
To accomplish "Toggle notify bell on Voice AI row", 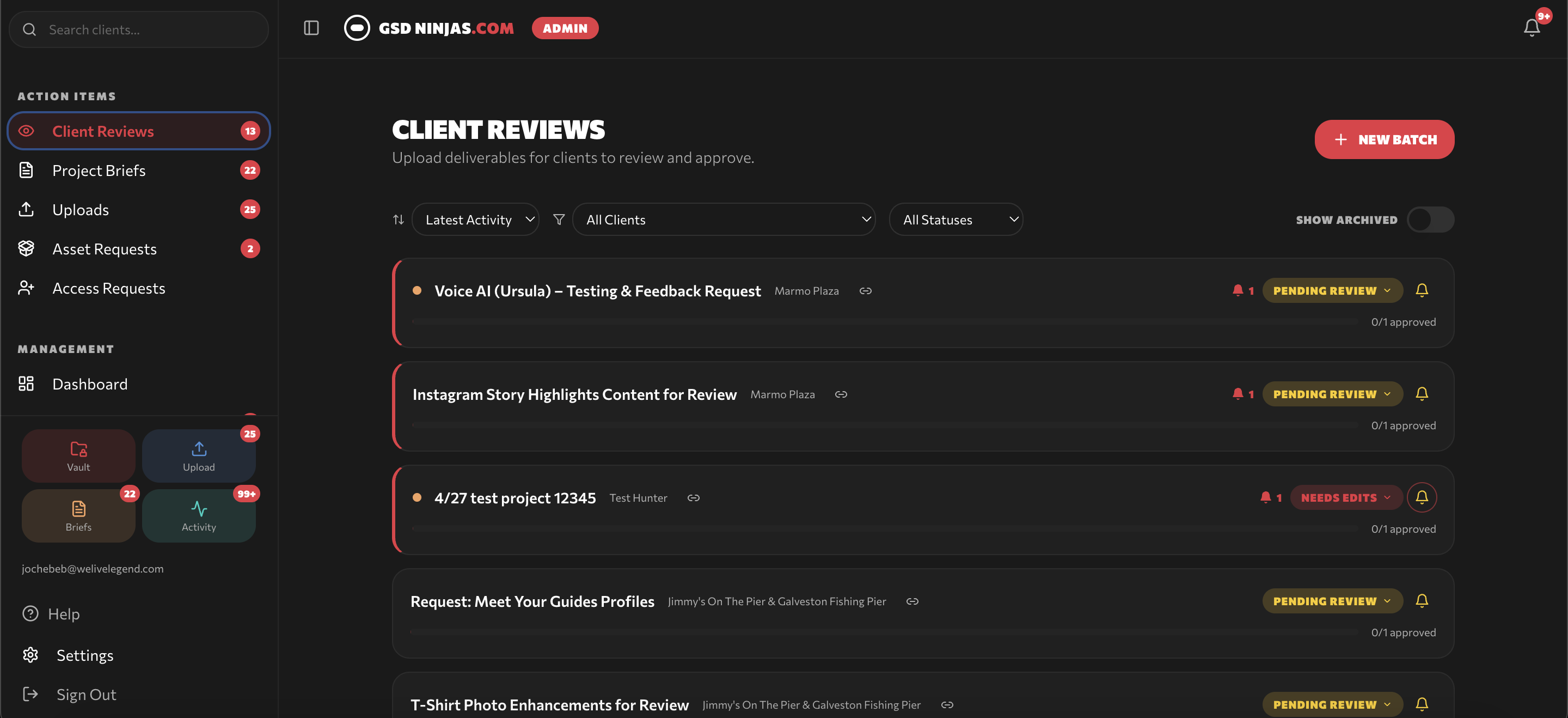I will pos(1422,290).
